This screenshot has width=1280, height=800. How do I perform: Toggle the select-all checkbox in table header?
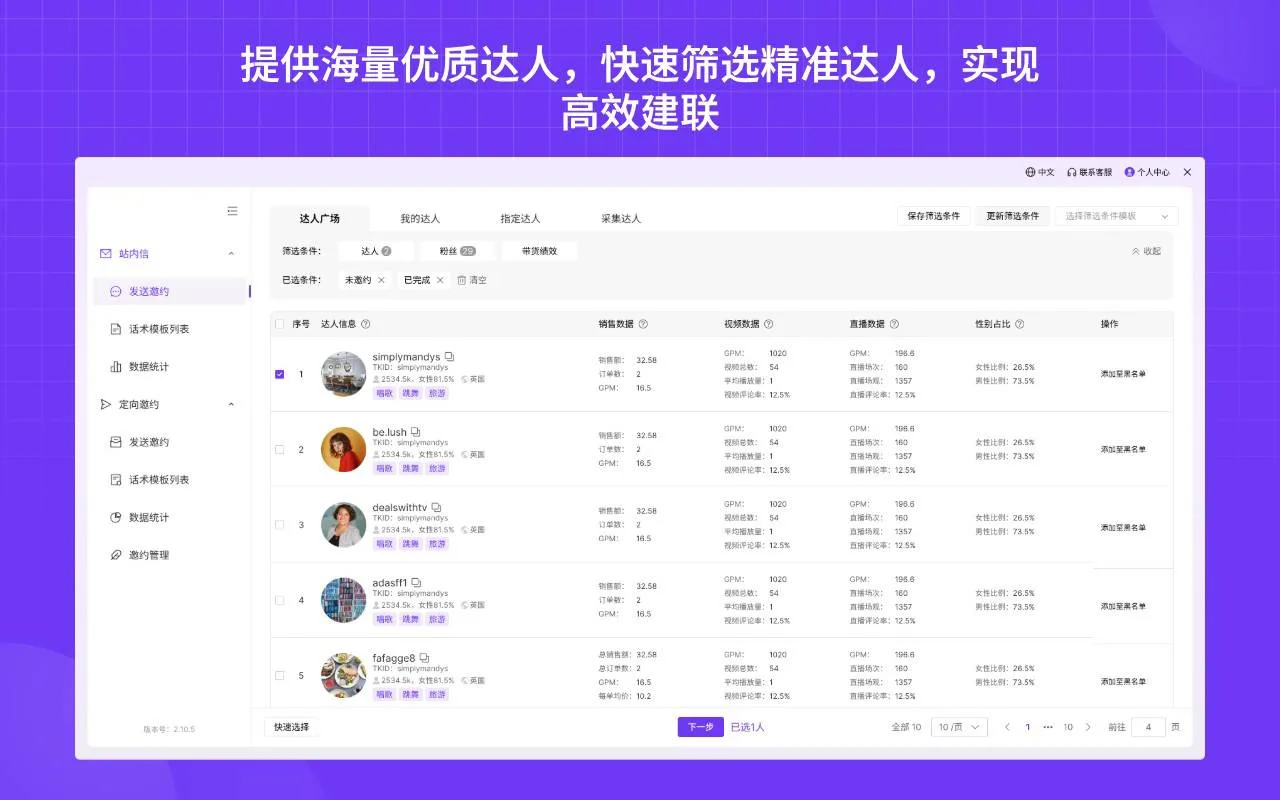(x=280, y=324)
